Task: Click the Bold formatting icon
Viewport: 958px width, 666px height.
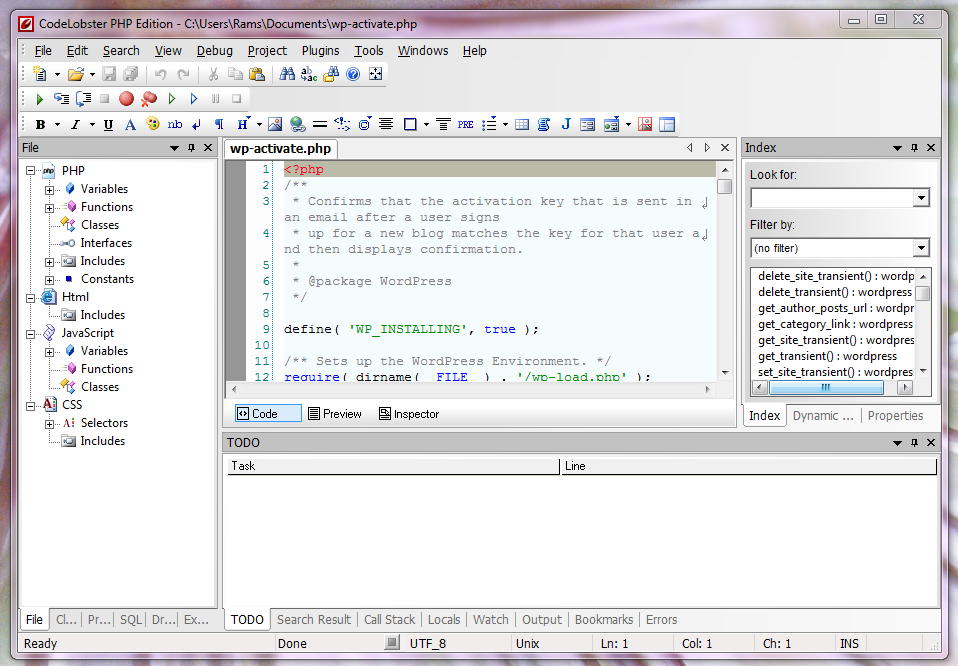Action: tap(41, 125)
